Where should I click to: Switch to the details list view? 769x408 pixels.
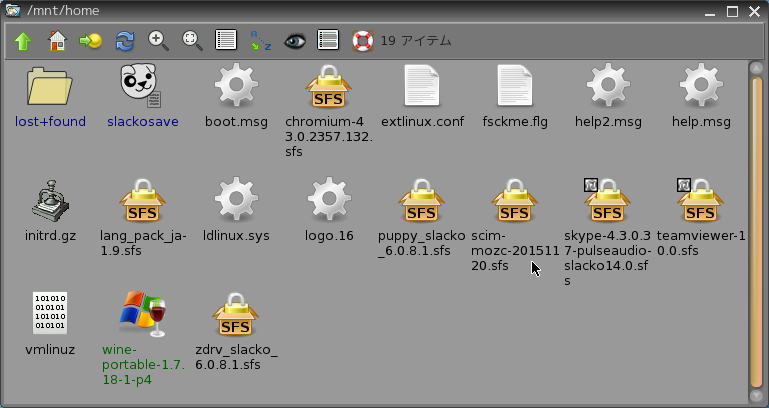click(226, 40)
